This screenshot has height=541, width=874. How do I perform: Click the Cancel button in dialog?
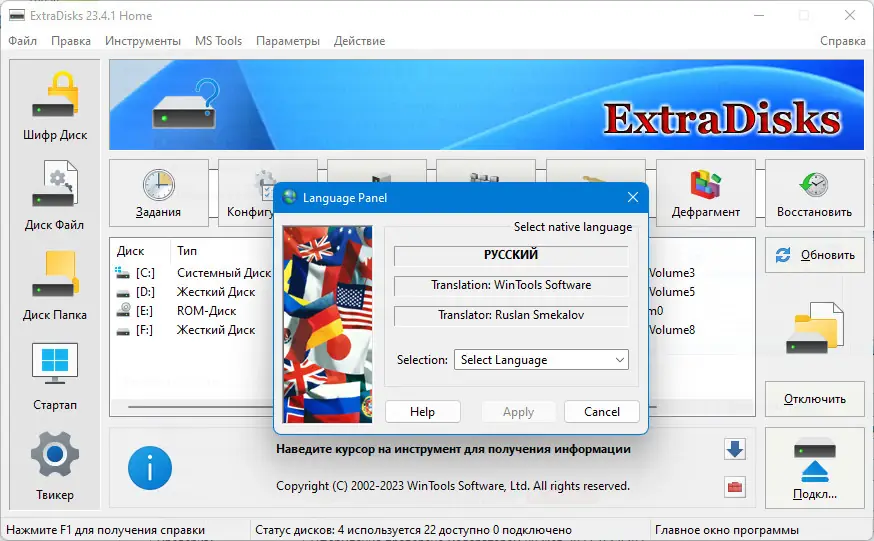point(601,412)
